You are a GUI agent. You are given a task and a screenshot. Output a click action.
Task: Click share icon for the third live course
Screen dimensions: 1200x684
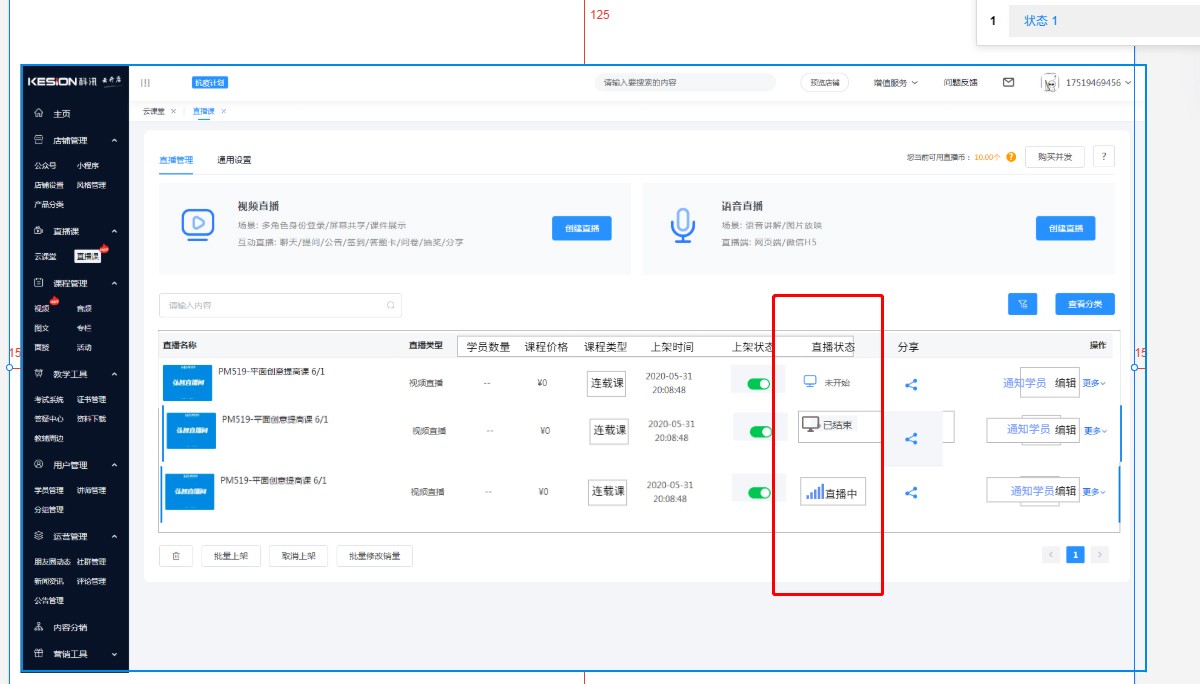coord(910,492)
